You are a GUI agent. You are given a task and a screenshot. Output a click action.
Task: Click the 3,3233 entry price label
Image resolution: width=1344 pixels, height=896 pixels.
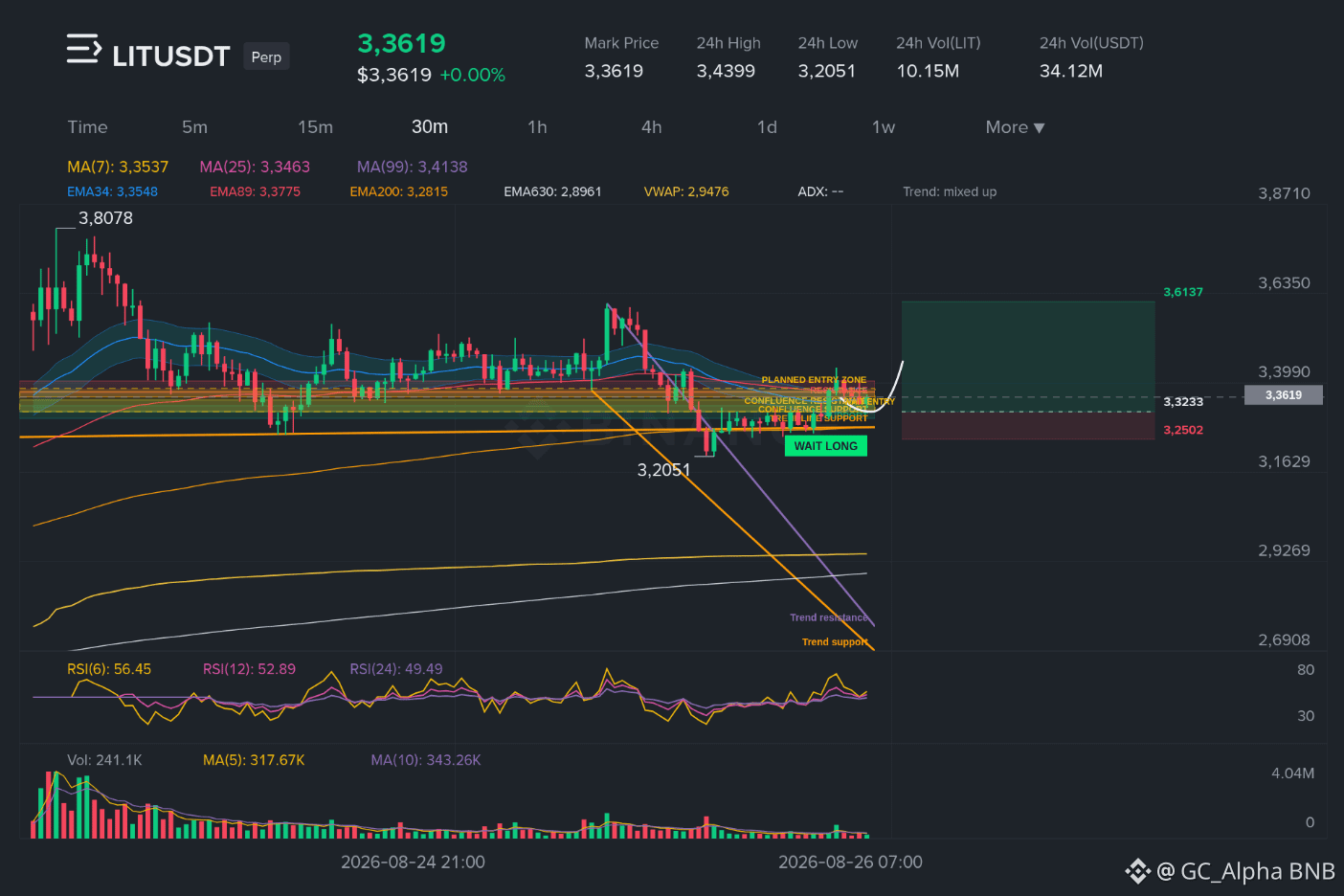click(1183, 402)
